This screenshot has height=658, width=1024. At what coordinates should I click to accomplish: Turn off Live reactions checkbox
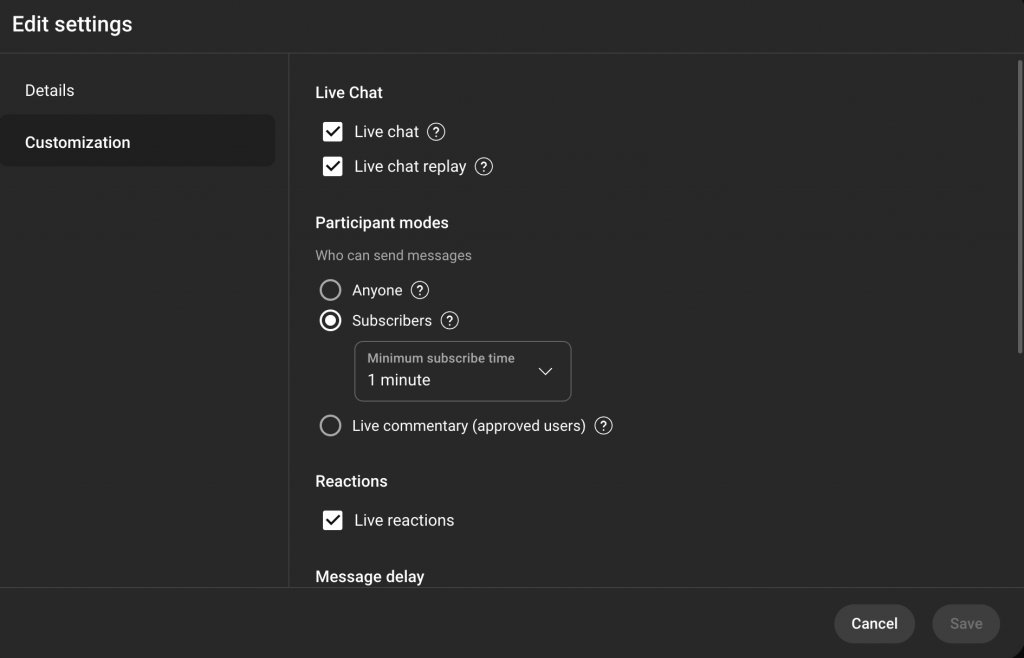pos(333,521)
